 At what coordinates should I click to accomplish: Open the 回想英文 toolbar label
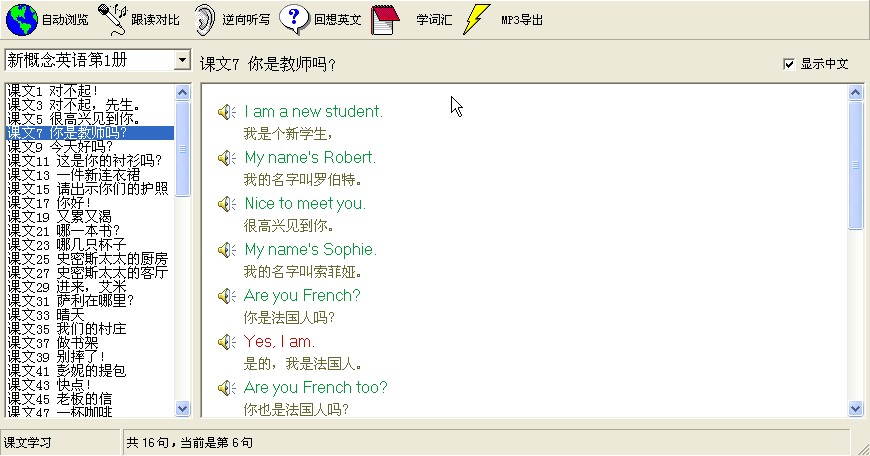pos(337,20)
